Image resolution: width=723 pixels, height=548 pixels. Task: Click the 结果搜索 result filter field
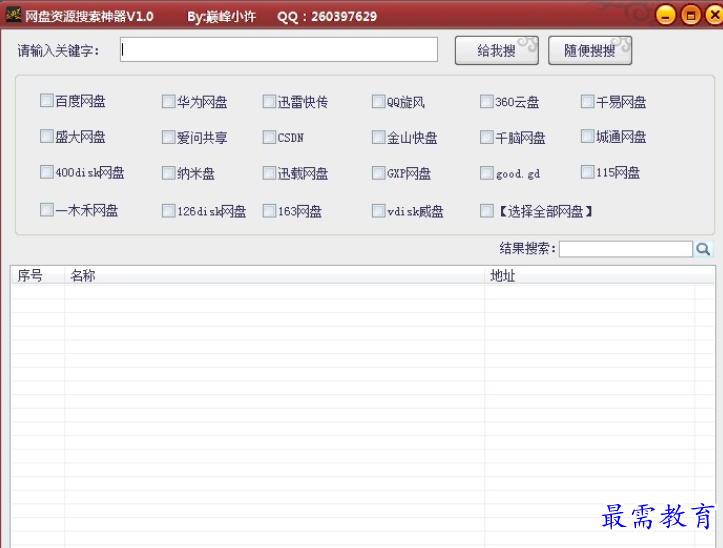click(626, 249)
